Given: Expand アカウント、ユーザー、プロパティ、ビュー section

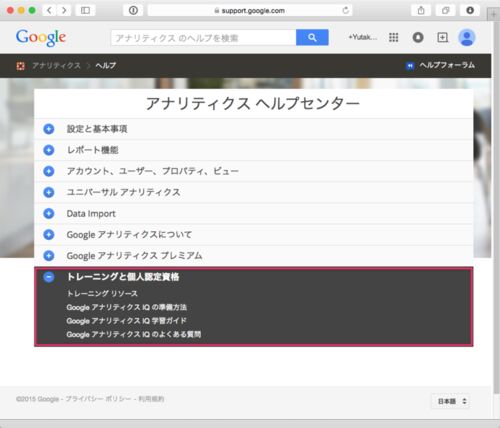Looking at the screenshot, I should tap(253, 171).
